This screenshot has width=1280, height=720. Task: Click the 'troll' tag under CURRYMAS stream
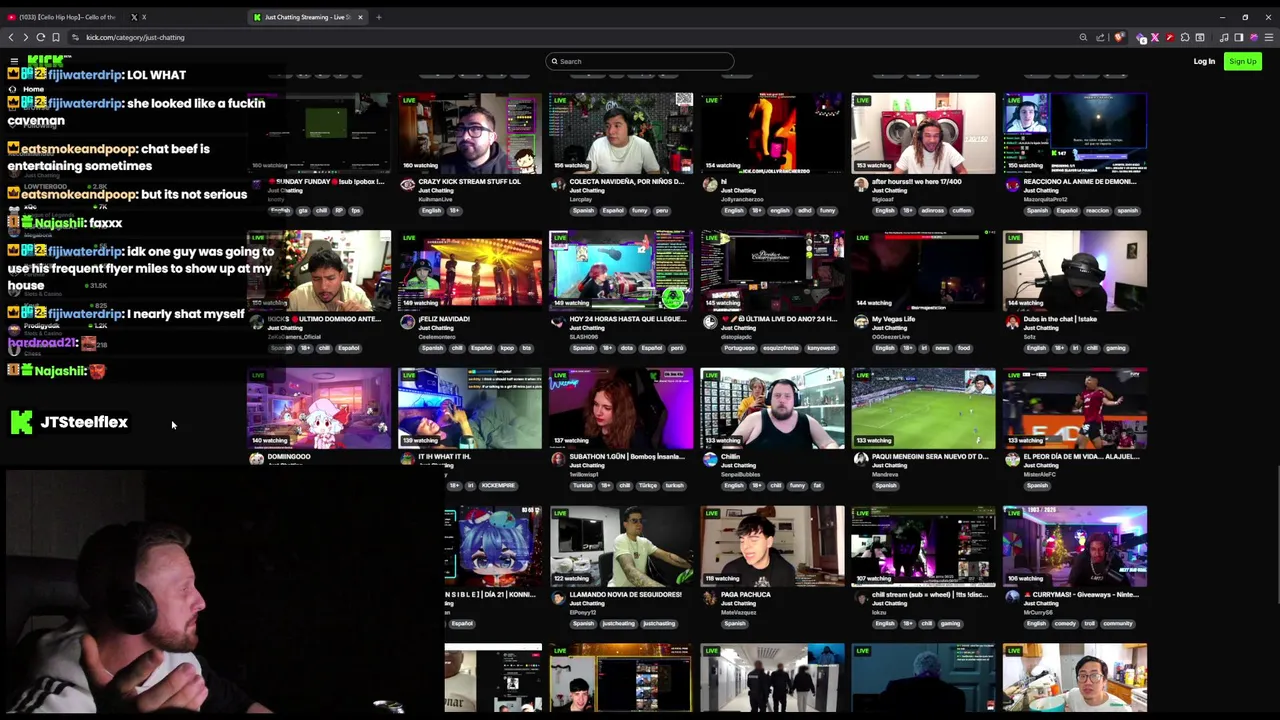[1087, 623]
